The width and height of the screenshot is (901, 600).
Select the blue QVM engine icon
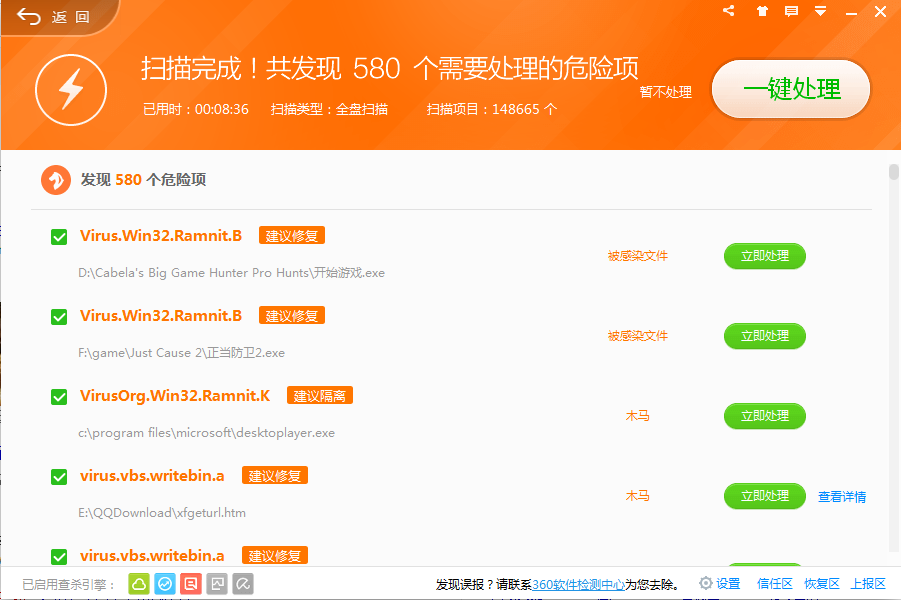tap(165, 584)
